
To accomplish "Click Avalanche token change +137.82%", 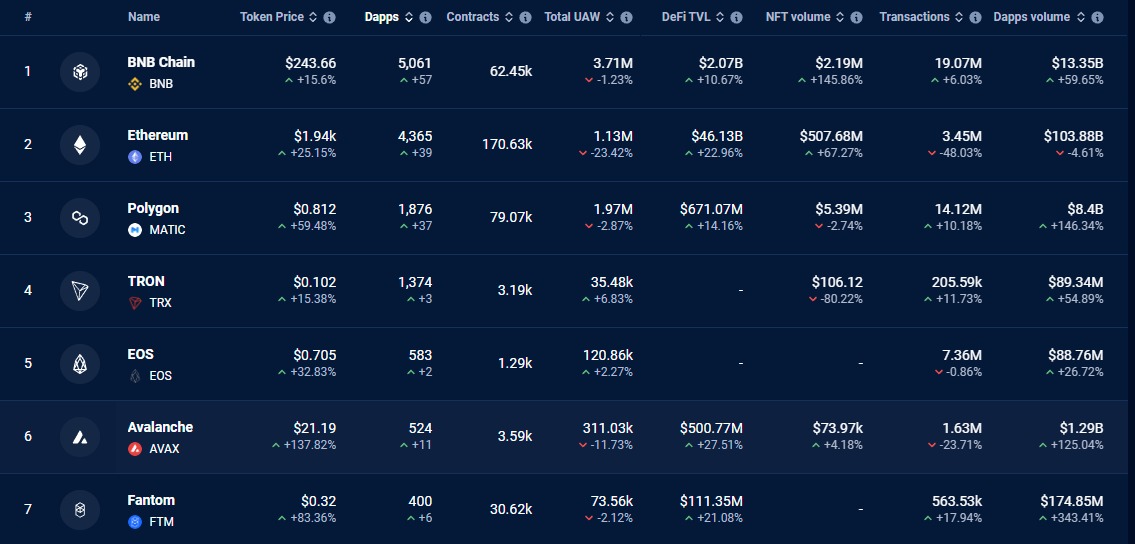I will point(309,445).
